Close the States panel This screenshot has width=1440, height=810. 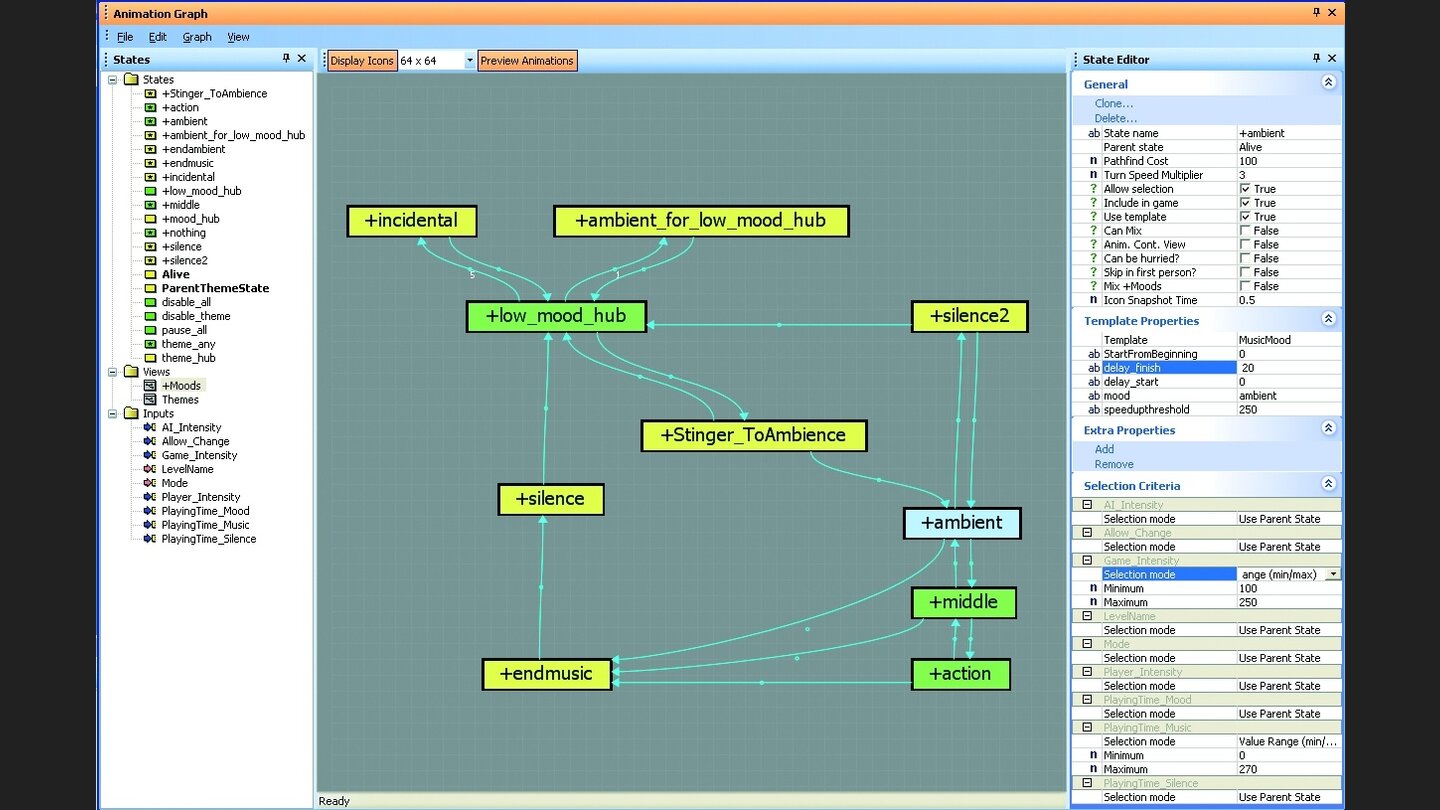click(302, 59)
